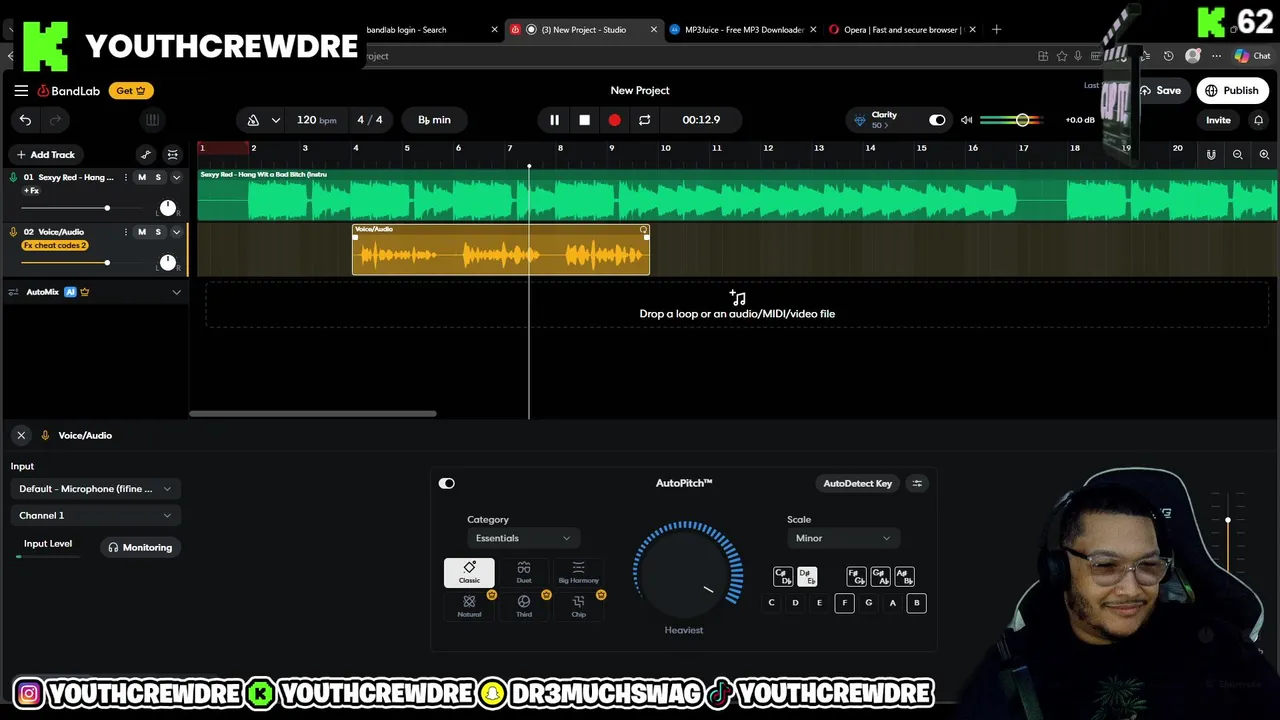
Task: Open the virtual piano keyboard icon
Action: [152, 120]
